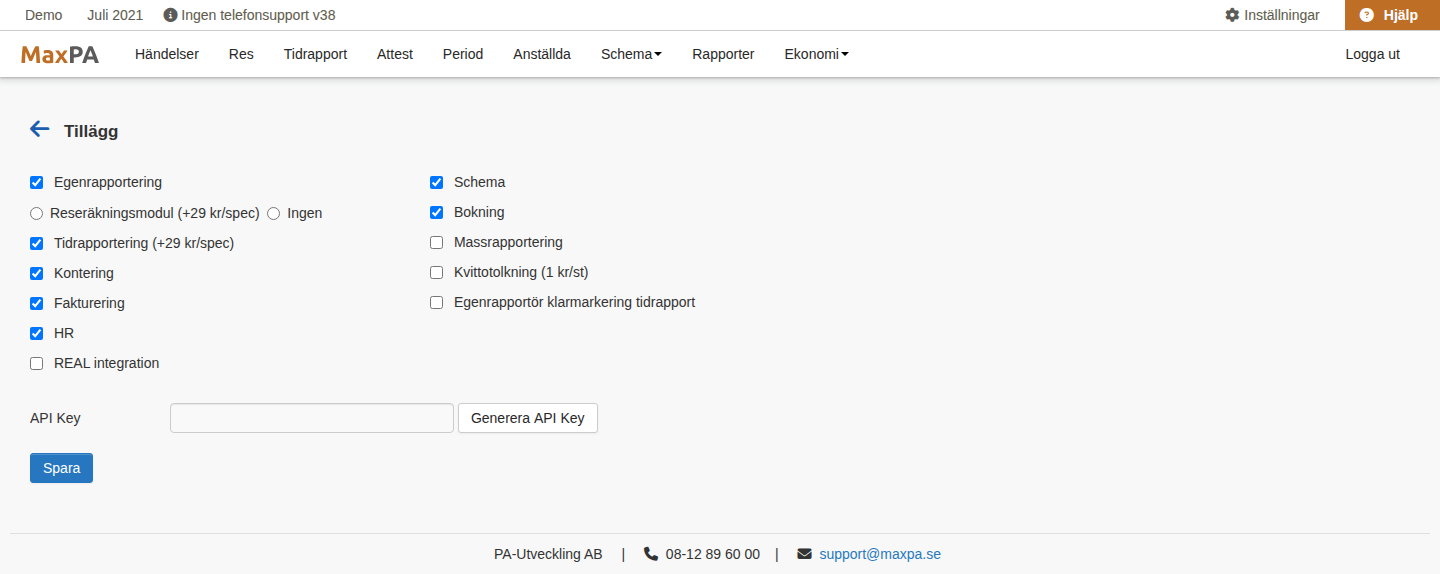The width and height of the screenshot is (1440, 574).
Task: Open the support@maxpa.se email link
Action: (880, 554)
